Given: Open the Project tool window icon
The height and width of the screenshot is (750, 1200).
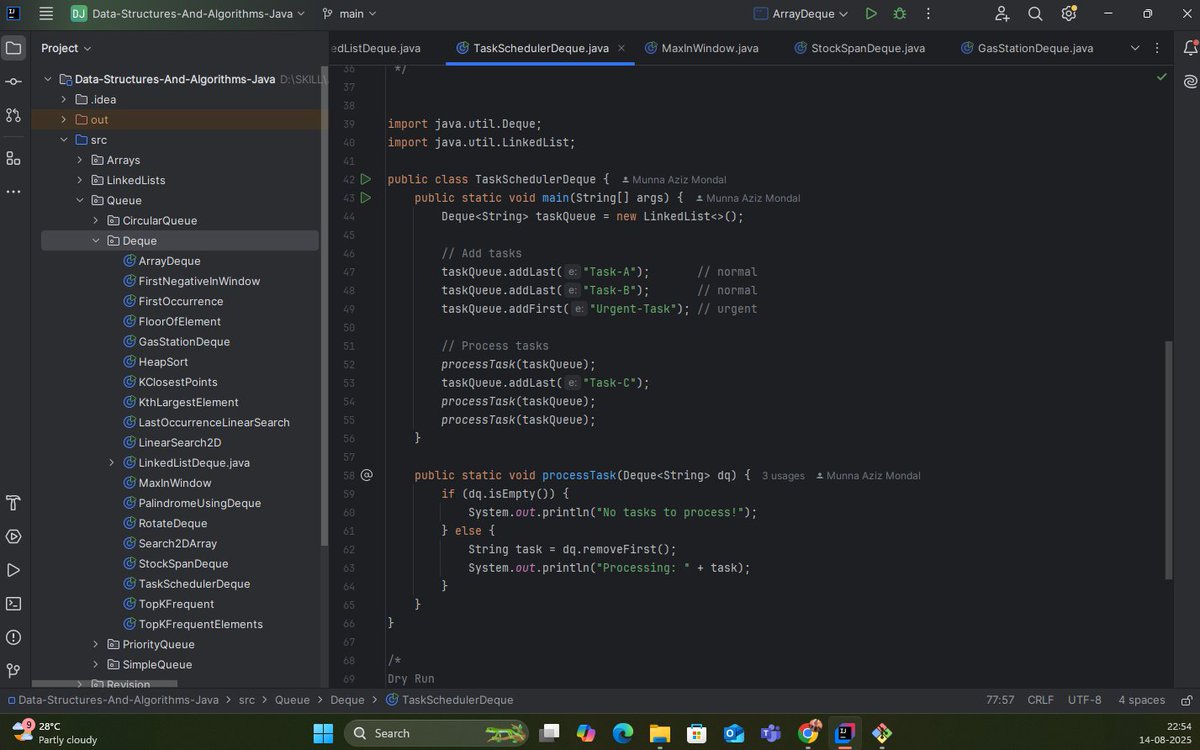Looking at the screenshot, I should [x=13, y=48].
